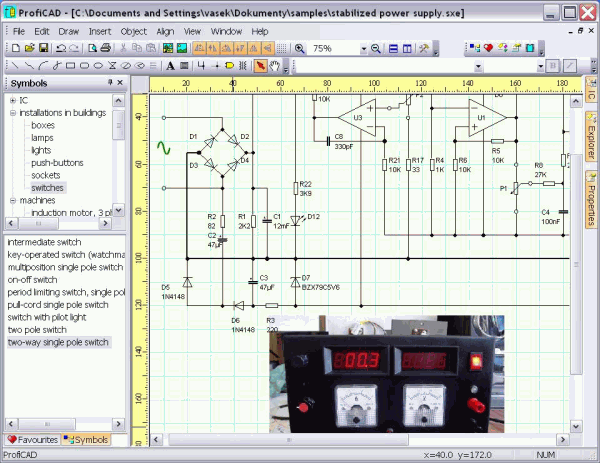Select the switches category
The height and width of the screenshot is (463, 600).
coord(47,188)
